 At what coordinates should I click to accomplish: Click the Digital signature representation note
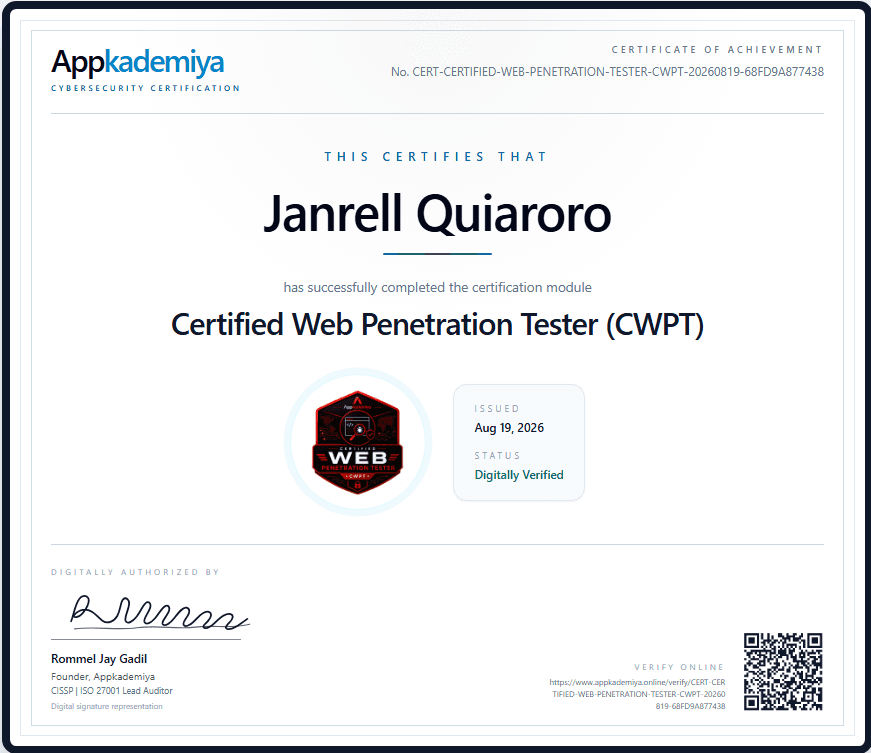click(x=107, y=706)
